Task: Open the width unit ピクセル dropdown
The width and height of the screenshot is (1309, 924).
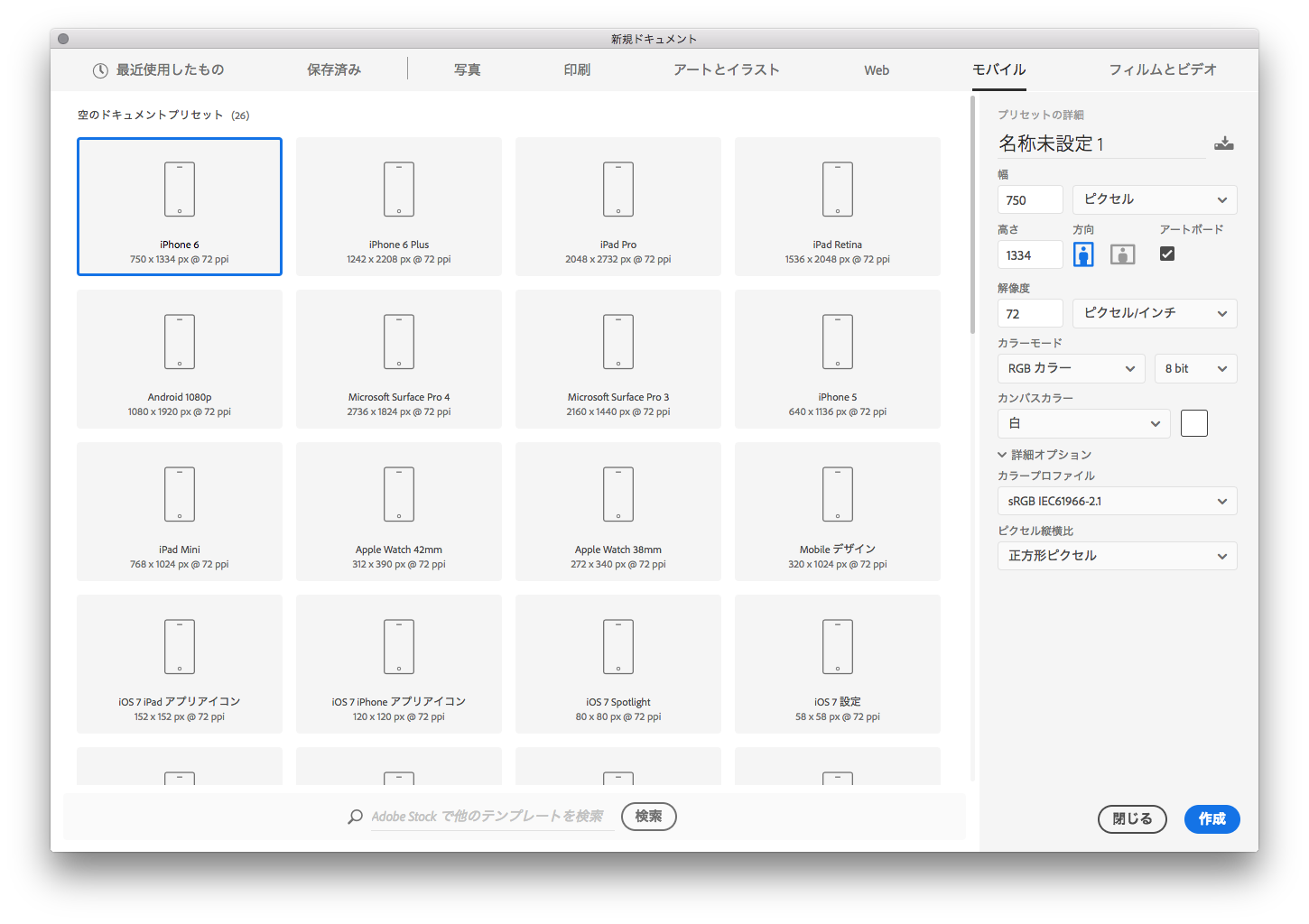Action: (1155, 199)
